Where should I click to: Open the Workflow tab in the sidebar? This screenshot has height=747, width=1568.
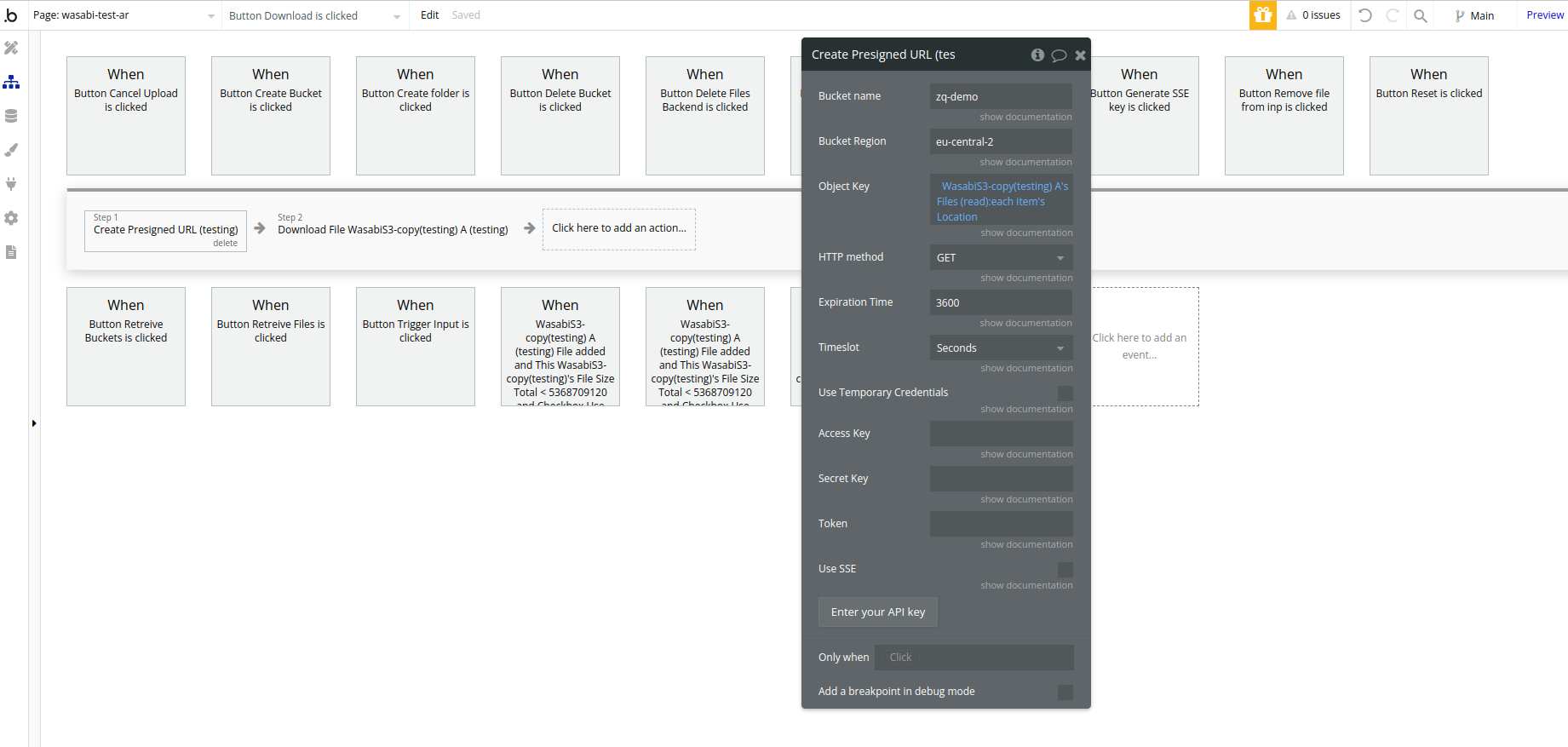[x=11, y=82]
